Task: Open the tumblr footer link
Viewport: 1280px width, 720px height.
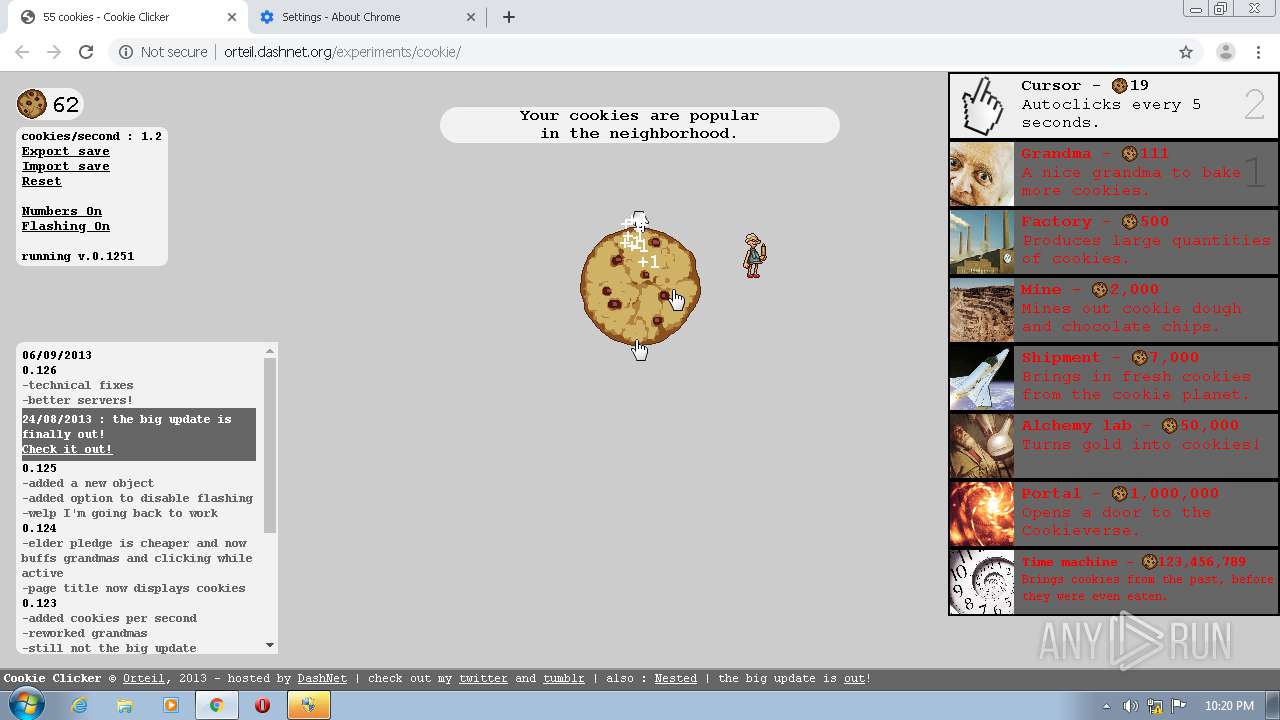Action: point(564,678)
